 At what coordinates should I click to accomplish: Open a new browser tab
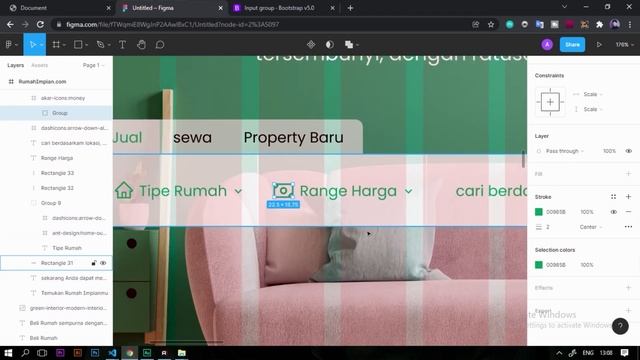350,8
